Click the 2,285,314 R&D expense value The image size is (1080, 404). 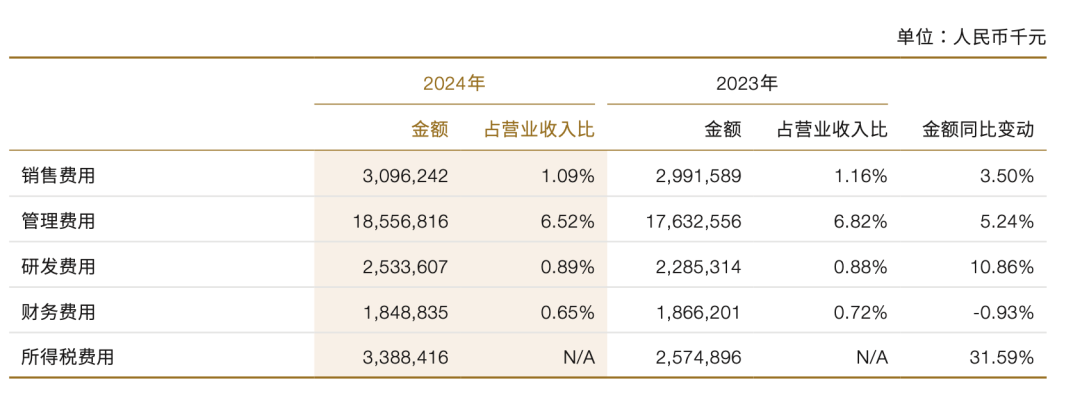(699, 267)
